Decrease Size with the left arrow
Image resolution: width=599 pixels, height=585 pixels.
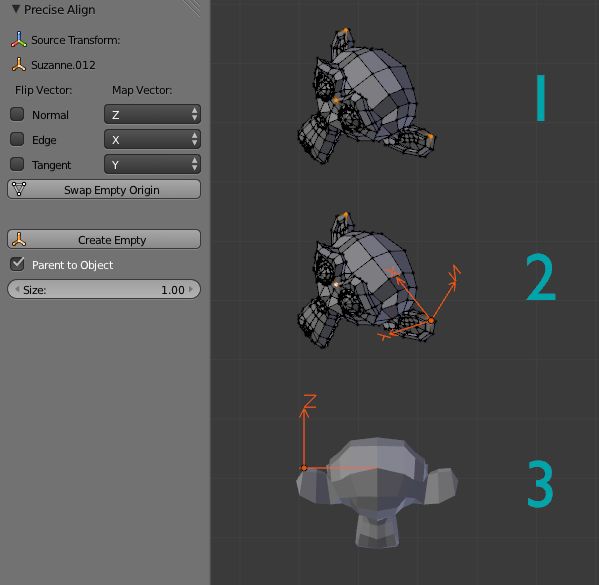click(17, 289)
